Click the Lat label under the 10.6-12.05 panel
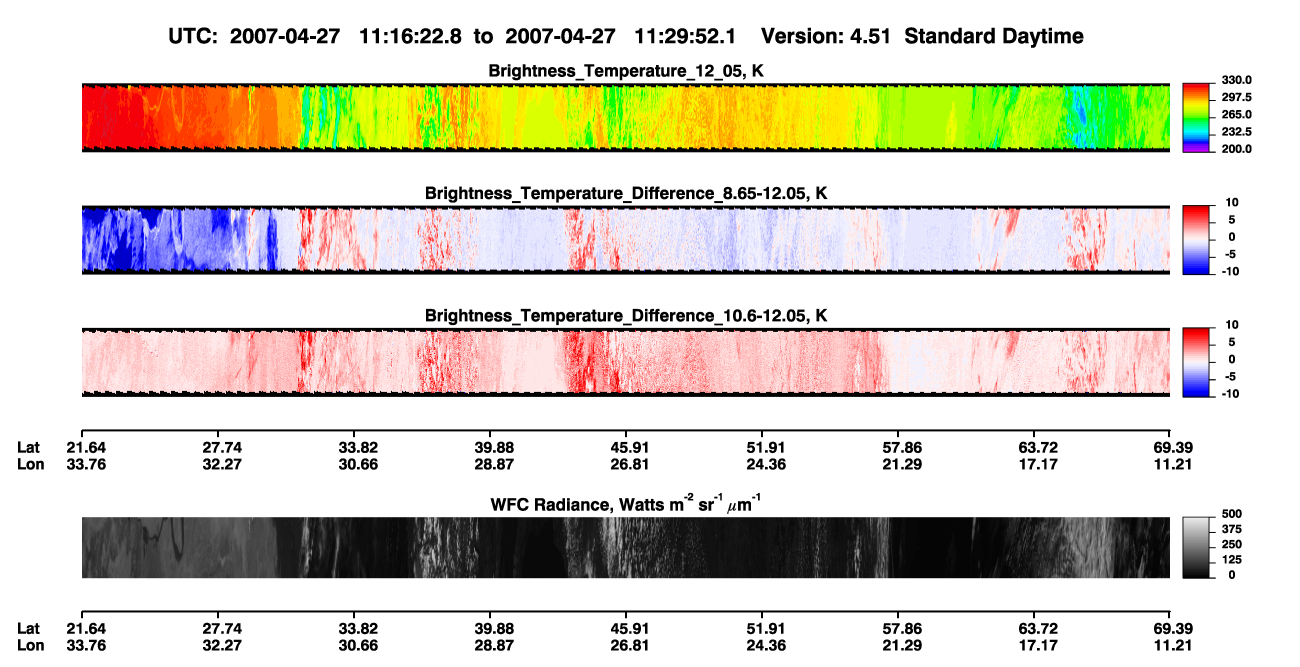 (28, 447)
